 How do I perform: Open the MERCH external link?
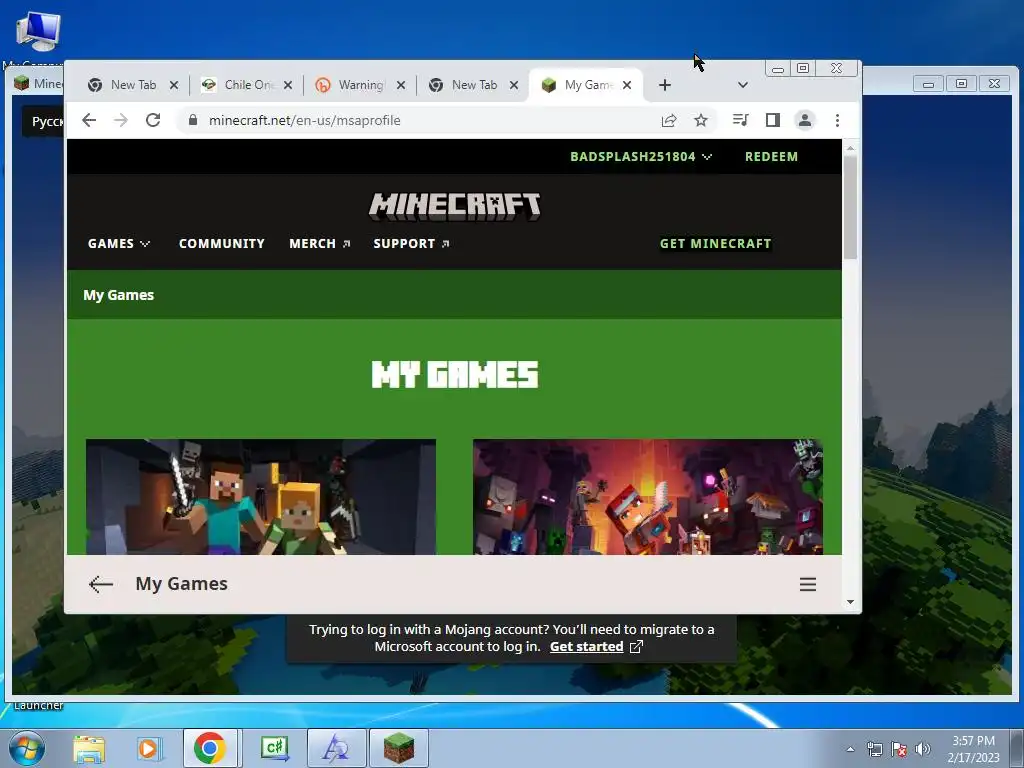[319, 244]
